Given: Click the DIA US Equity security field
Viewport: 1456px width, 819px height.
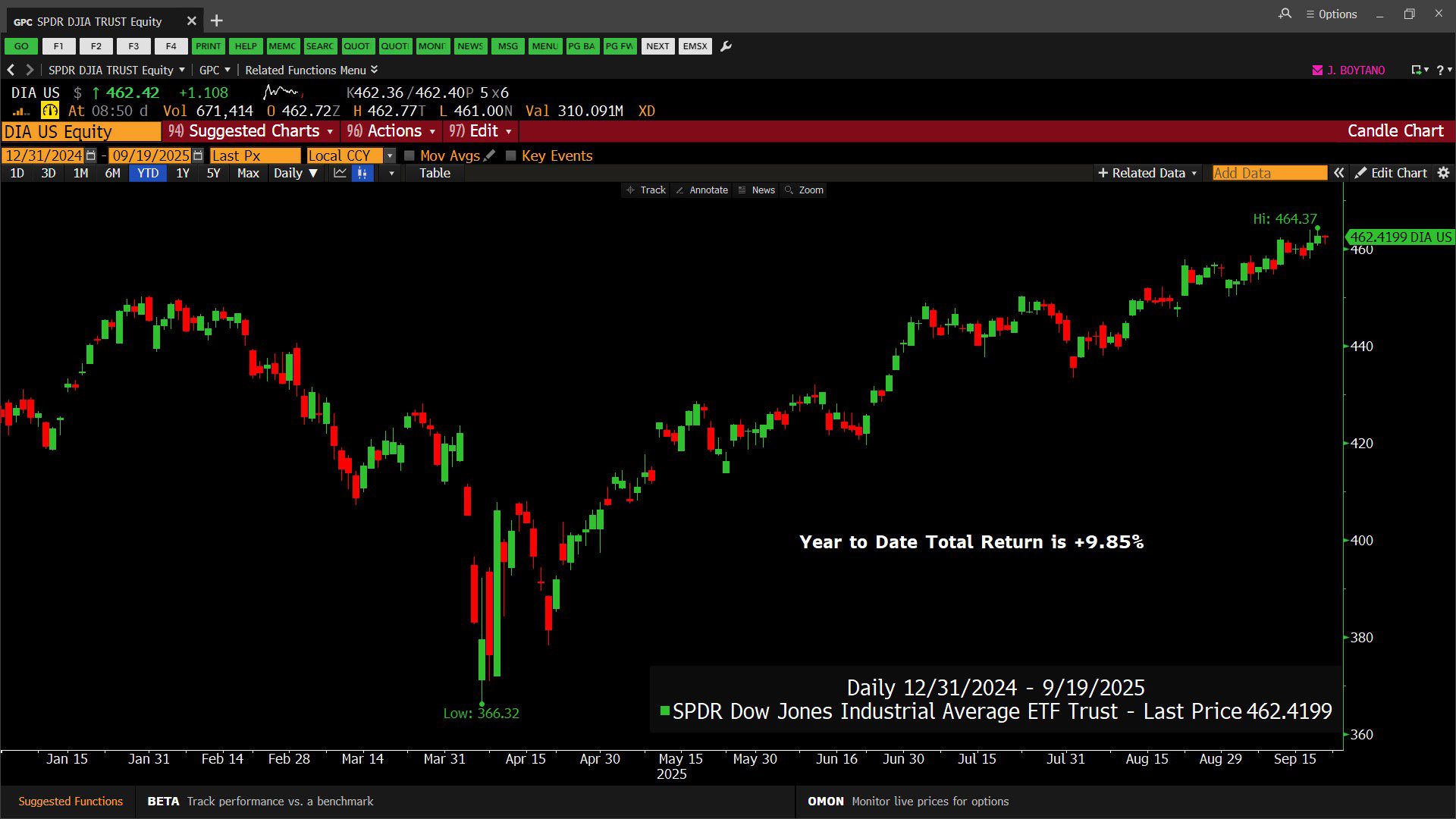Looking at the screenshot, I should tap(81, 132).
